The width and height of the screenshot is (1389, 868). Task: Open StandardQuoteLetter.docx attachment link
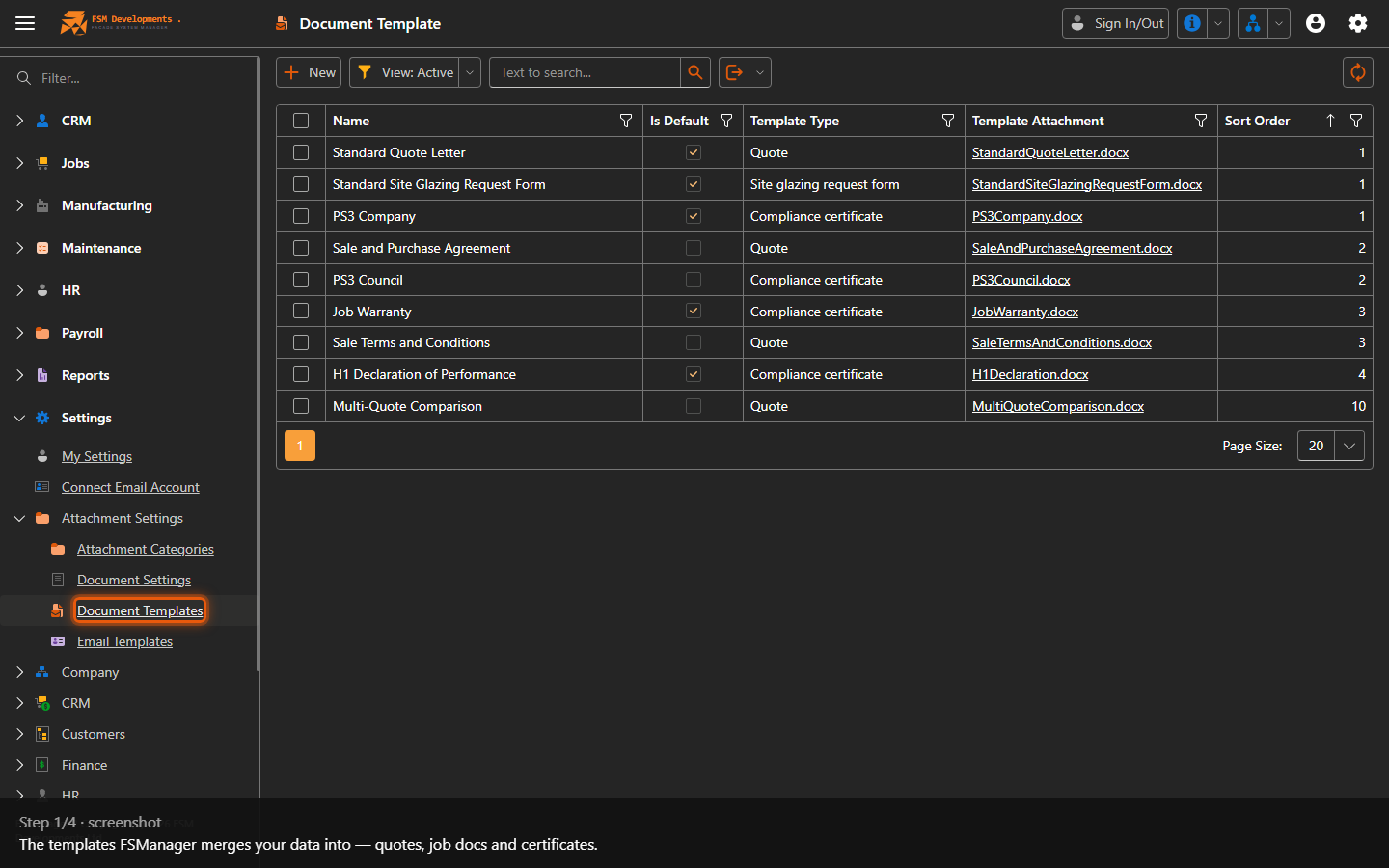click(x=1050, y=152)
